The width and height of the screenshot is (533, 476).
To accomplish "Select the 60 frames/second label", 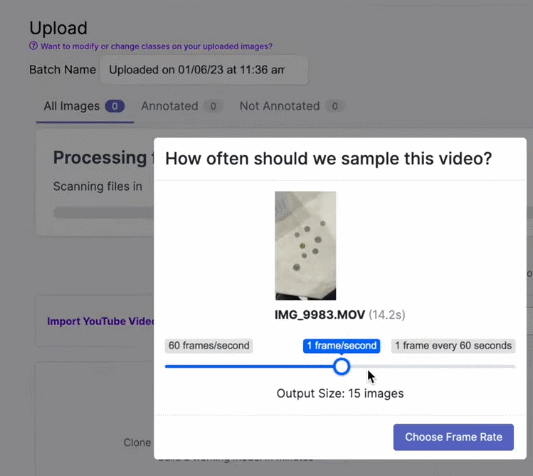I will tap(209, 346).
